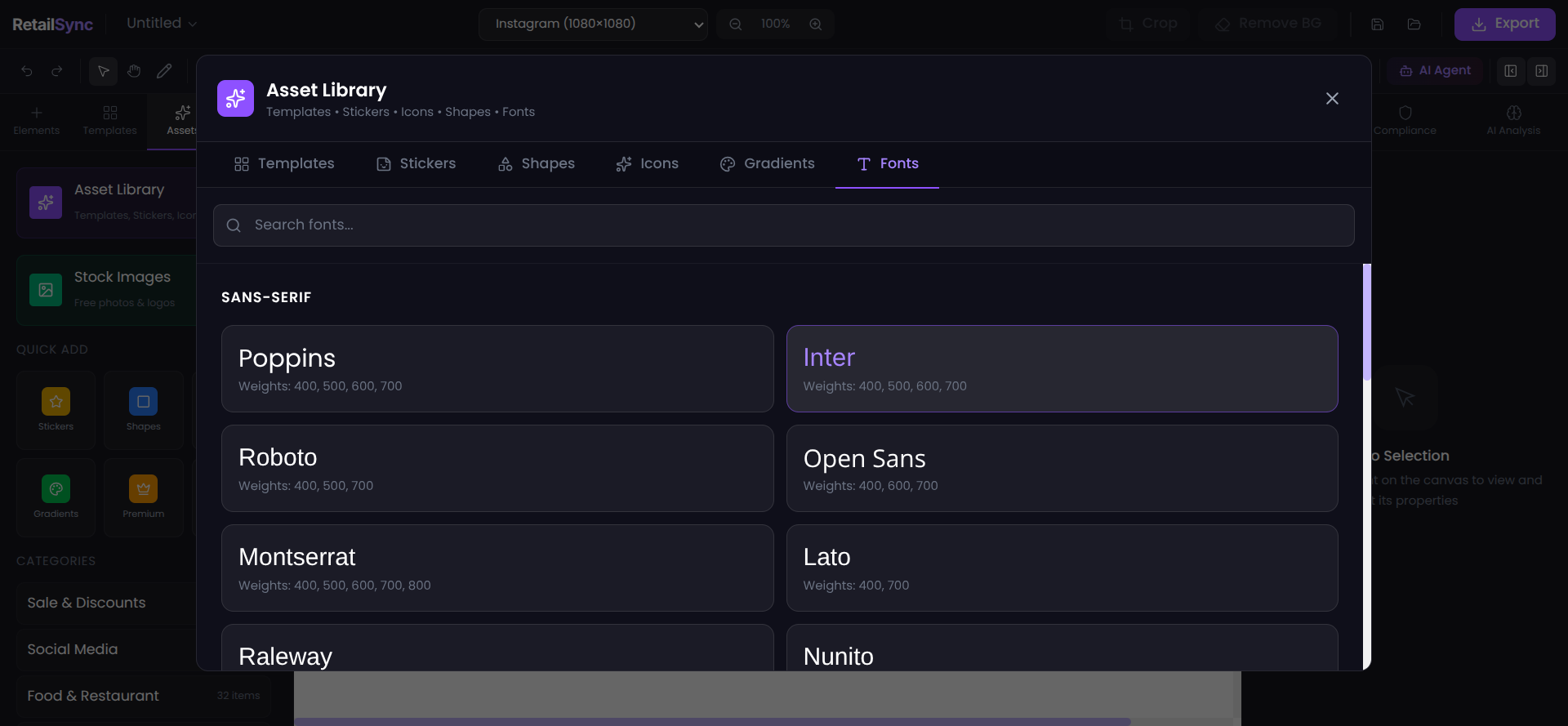1568x726 pixels.
Task: Open the Food & Restaurant category
Action: pyautogui.click(x=143, y=696)
